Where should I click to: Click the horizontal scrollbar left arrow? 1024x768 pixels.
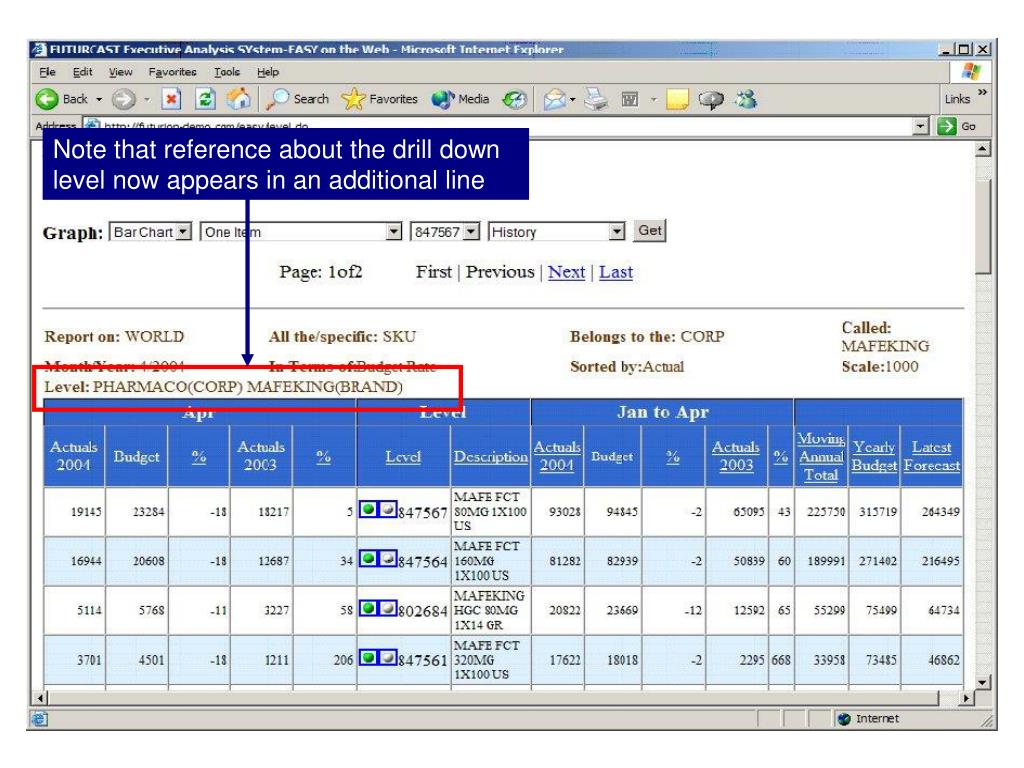click(x=41, y=698)
